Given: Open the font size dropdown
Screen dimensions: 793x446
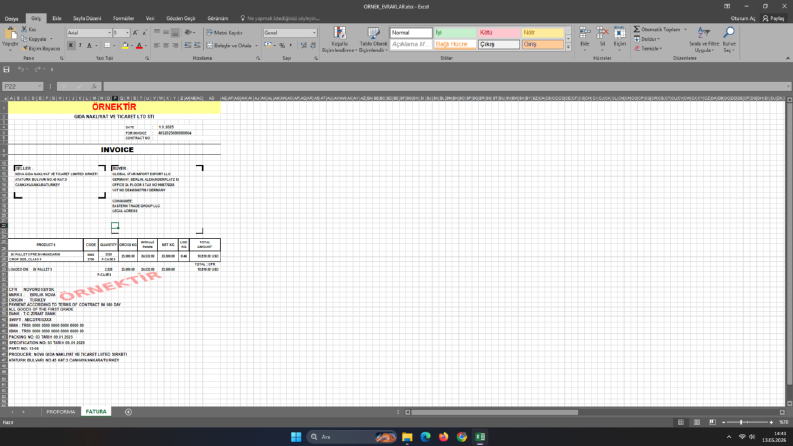Looking at the screenshot, I should click(127, 33).
